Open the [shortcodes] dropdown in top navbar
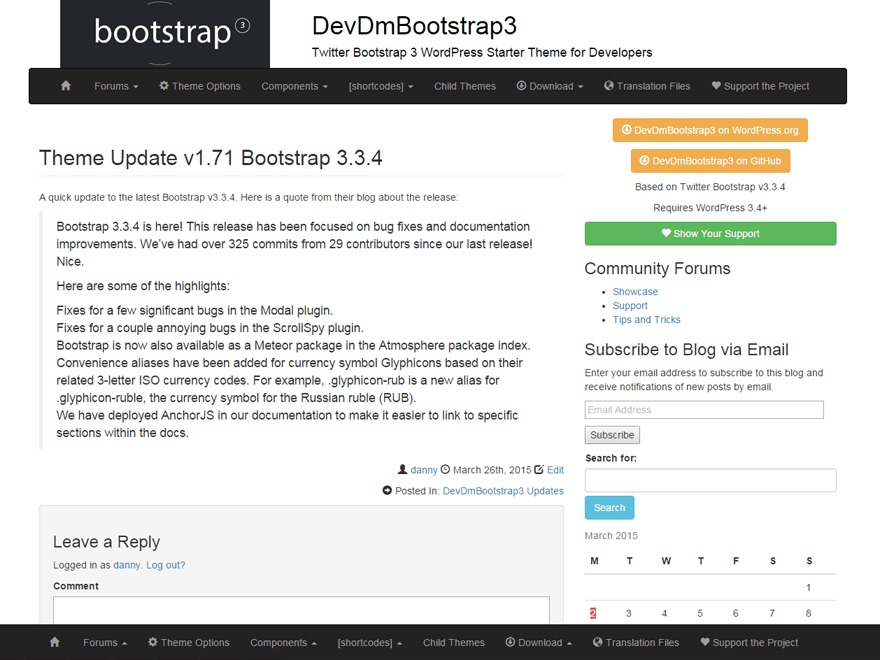 [x=381, y=86]
